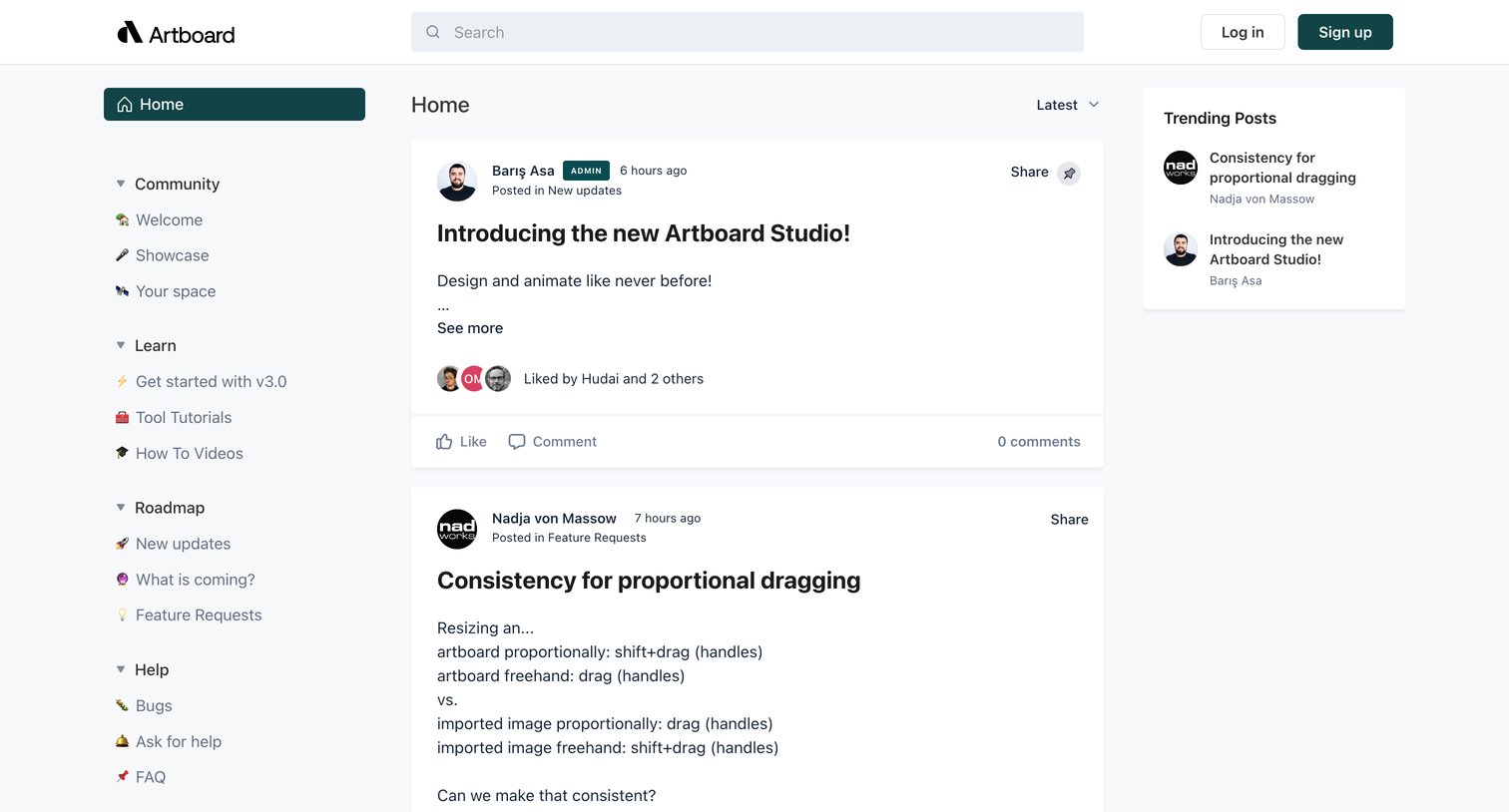This screenshot has width=1509, height=812.
Task: Click the third liker avatar with glasses
Action: click(498, 378)
